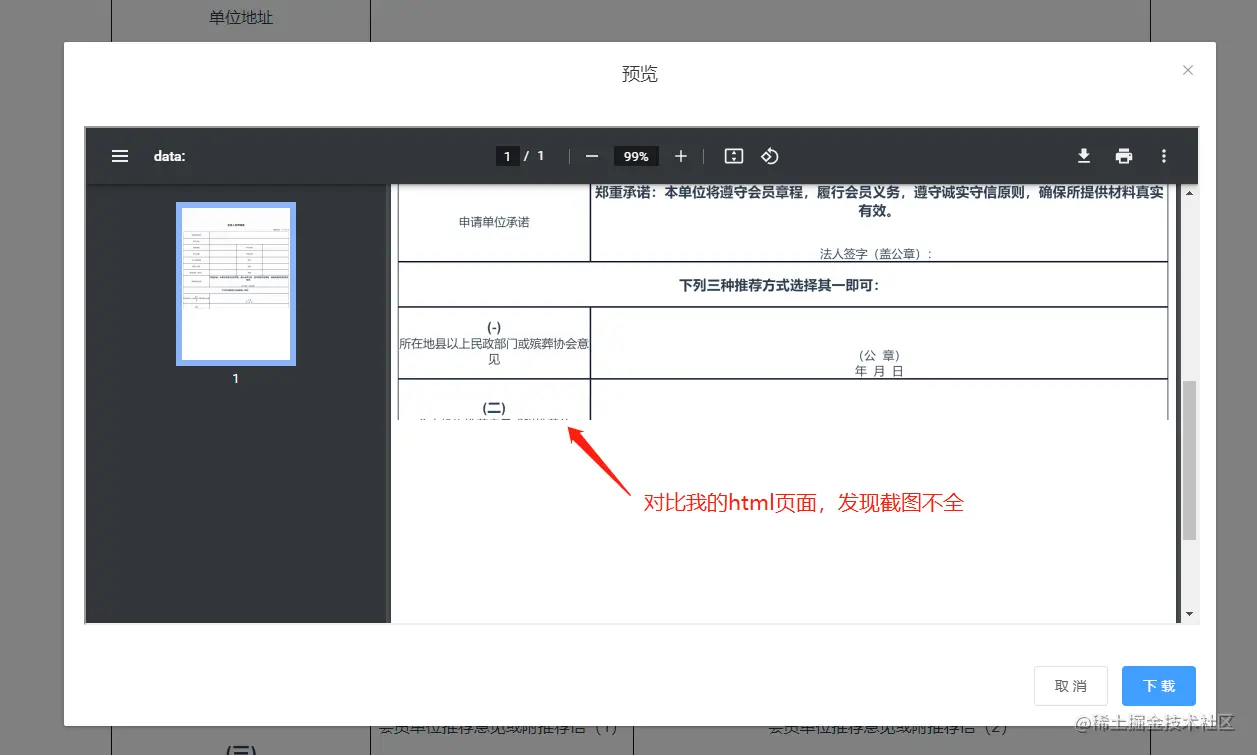Open the PDF viewer more options menu

pyautogui.click(x=1164, y=156)
